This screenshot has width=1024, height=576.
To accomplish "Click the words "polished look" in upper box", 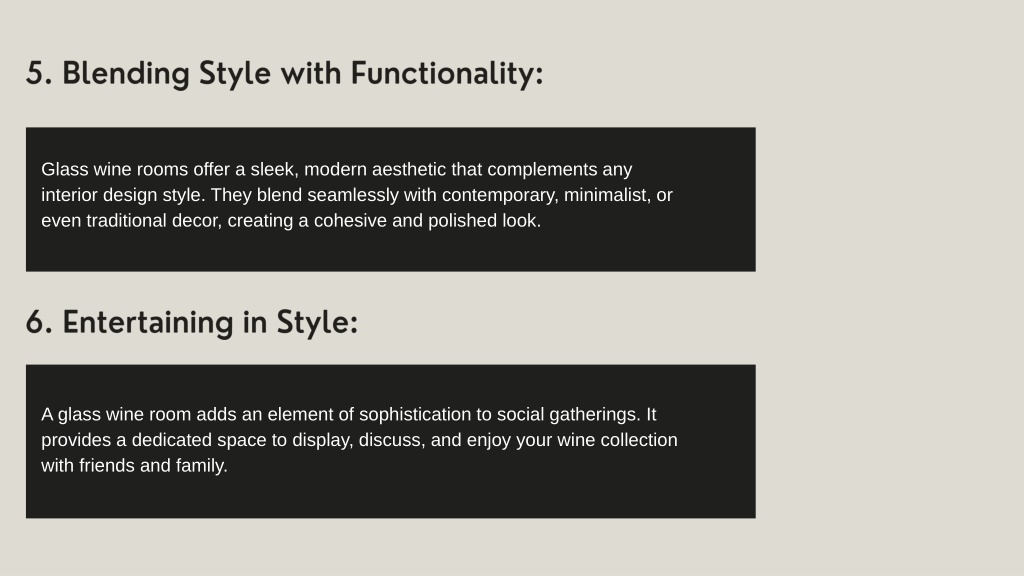I will (484, 221).
